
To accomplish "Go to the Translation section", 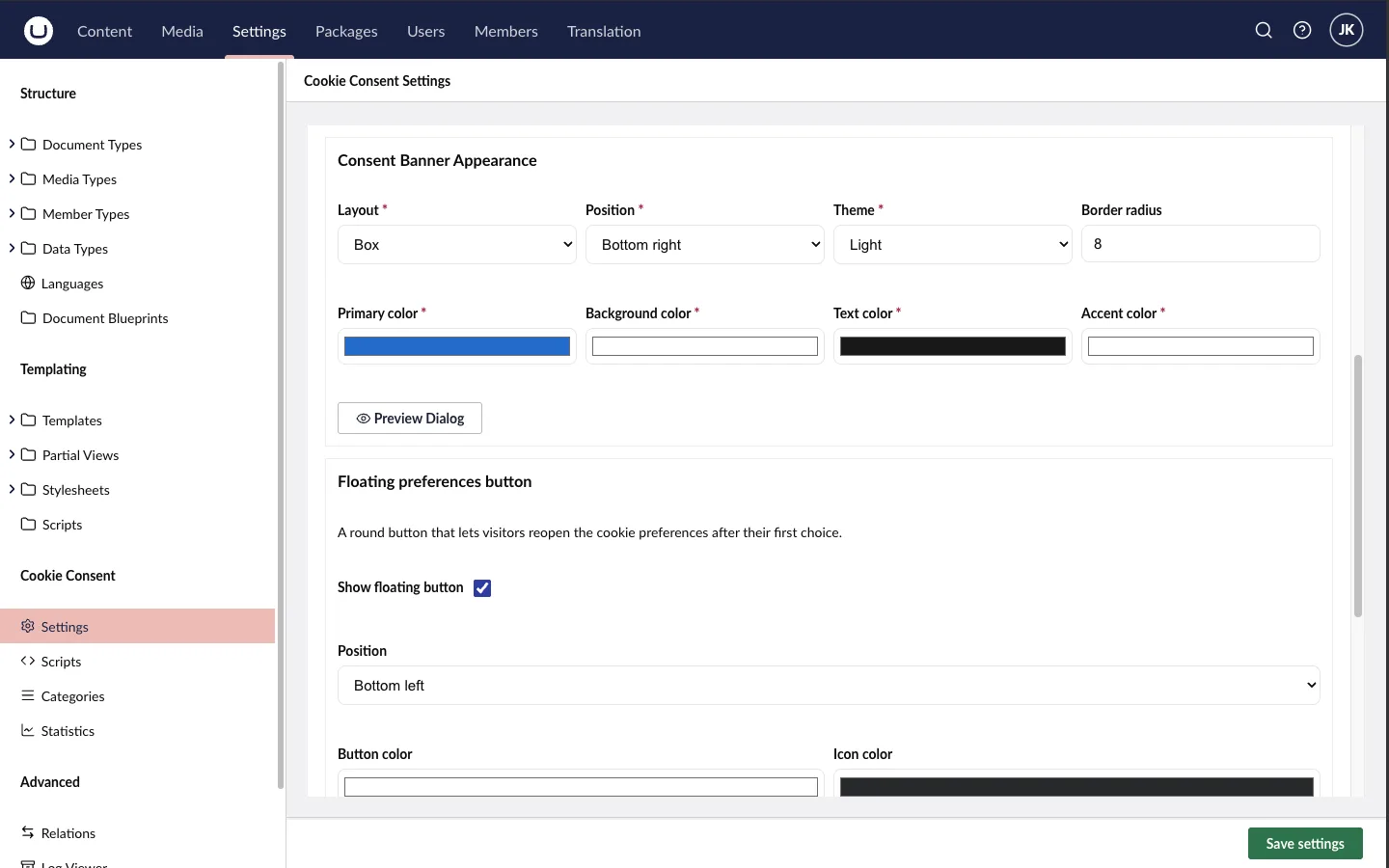I will click(x=604, y=31).
